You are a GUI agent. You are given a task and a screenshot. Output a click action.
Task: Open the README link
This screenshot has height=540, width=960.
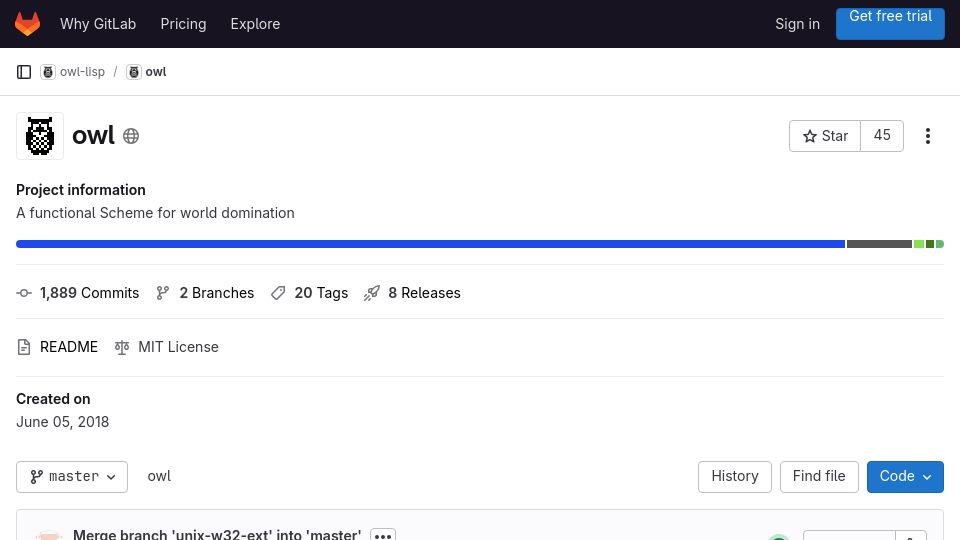[69, 347]
